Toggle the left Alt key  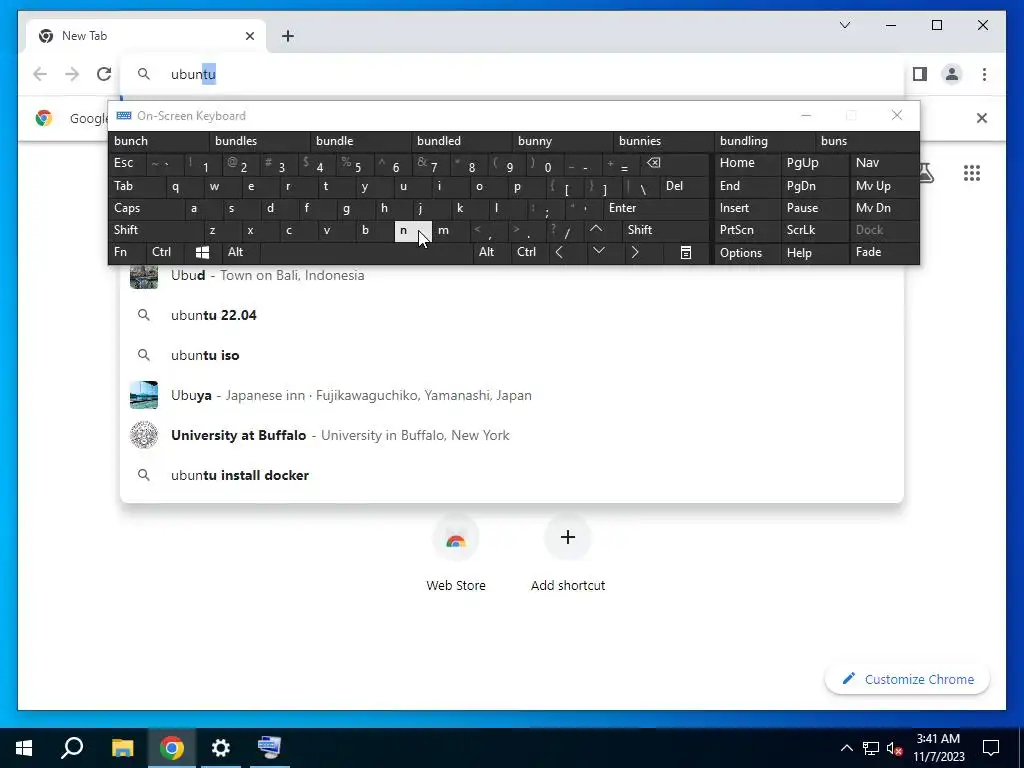pyautogui.click(x=241, y=252)
